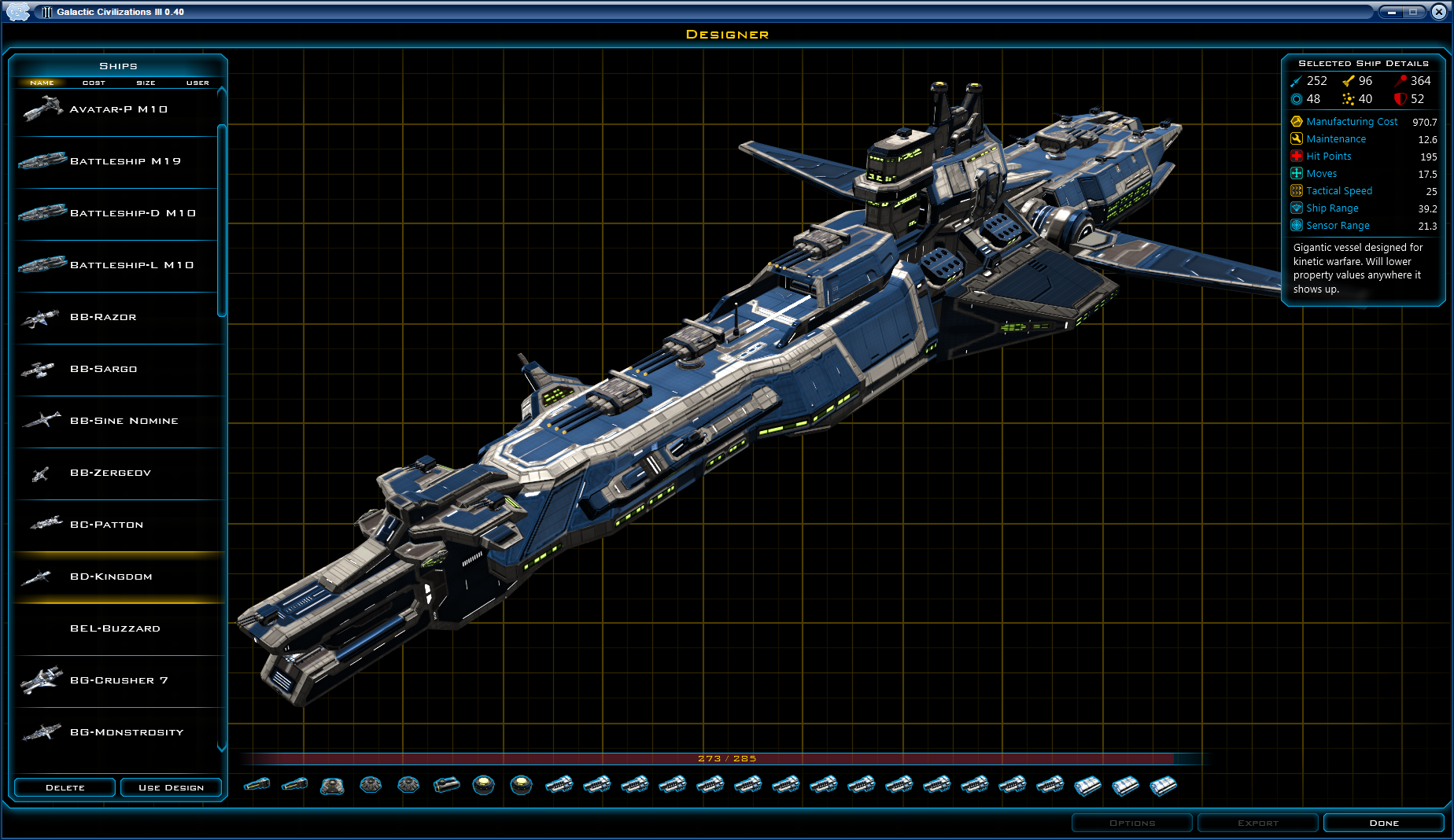Close the Galactic Civilizations window
Image resolution: width=1454 pixels, height=840 pixels.
(x=1438, y=11)
